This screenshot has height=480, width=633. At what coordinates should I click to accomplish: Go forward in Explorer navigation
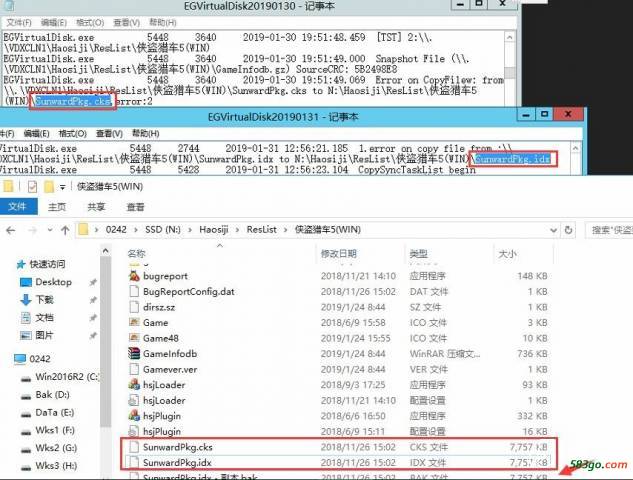point(33,230)
